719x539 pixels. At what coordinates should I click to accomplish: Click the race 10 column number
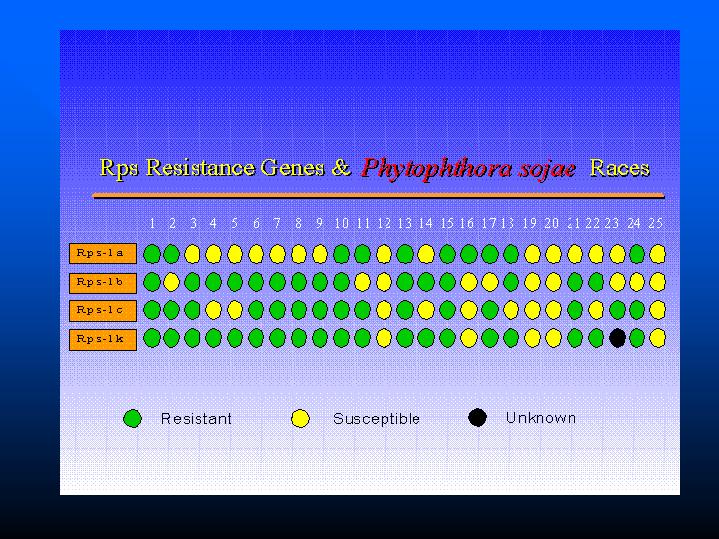pyautogui.click(x=341, y=223)
